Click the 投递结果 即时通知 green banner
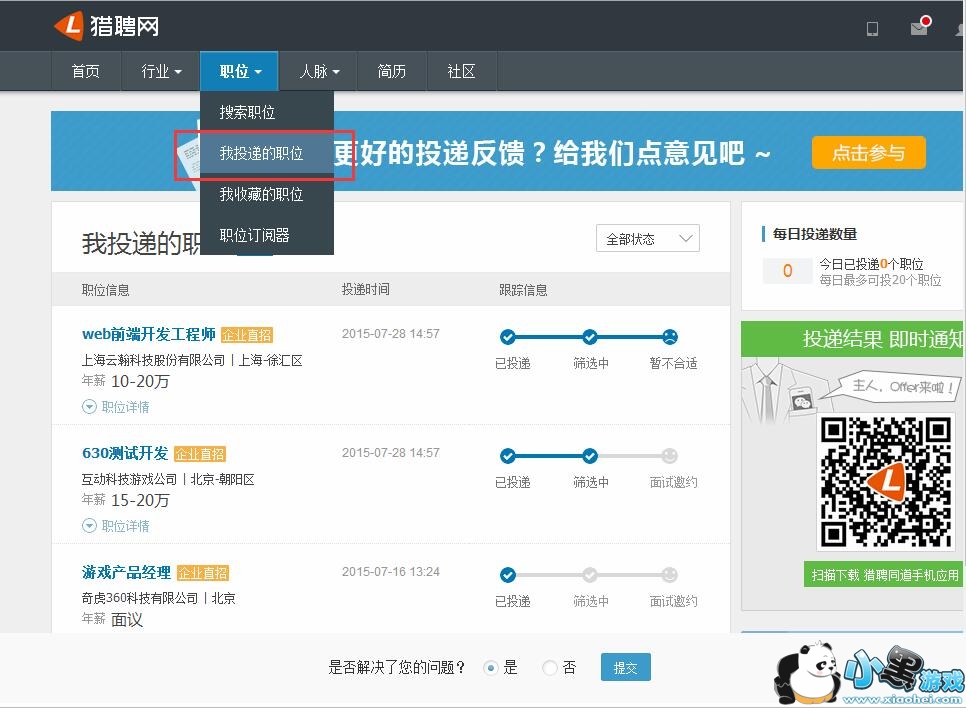 click(x=853, y=339)
